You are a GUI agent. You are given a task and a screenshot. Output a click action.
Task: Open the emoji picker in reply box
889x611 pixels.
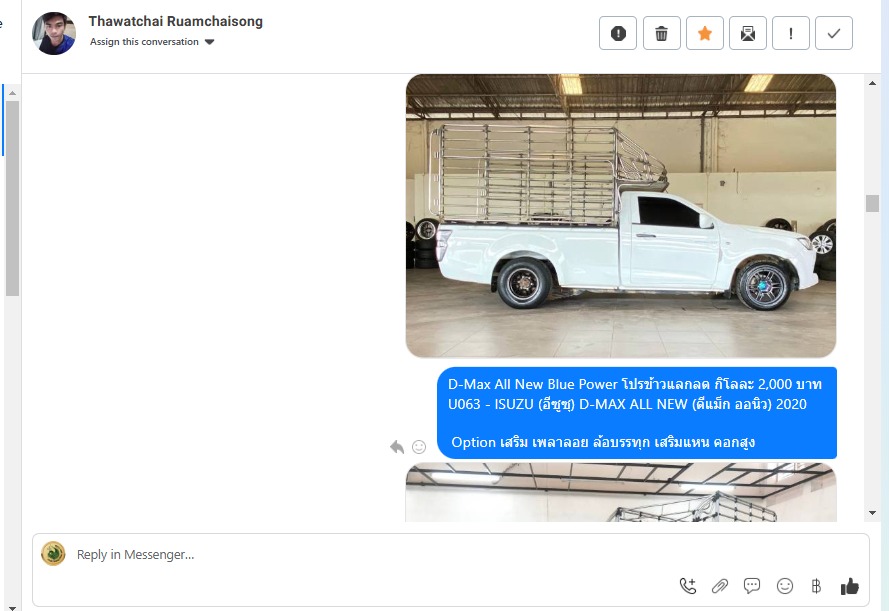[785, 586]
